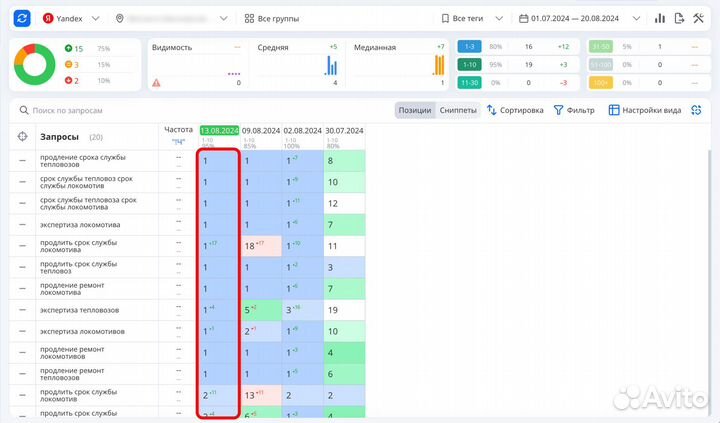Click the orange unchanged count 3
Viewport: 720px width, 423px height.
[72, 64]
